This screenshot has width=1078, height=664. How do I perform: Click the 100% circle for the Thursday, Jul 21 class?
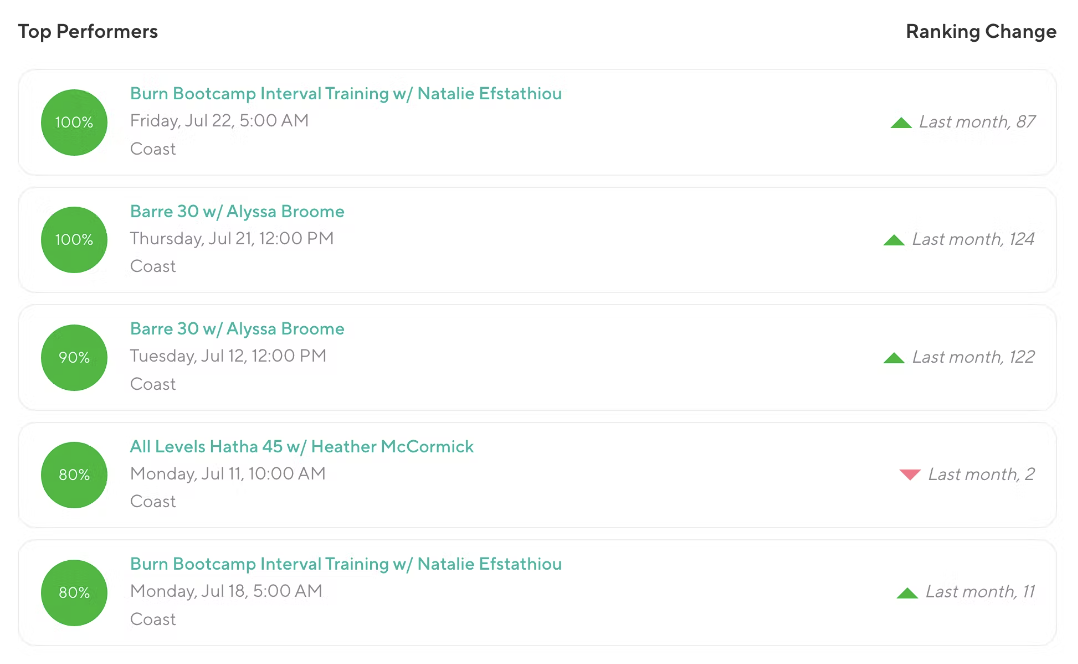(x=74, y=240)
